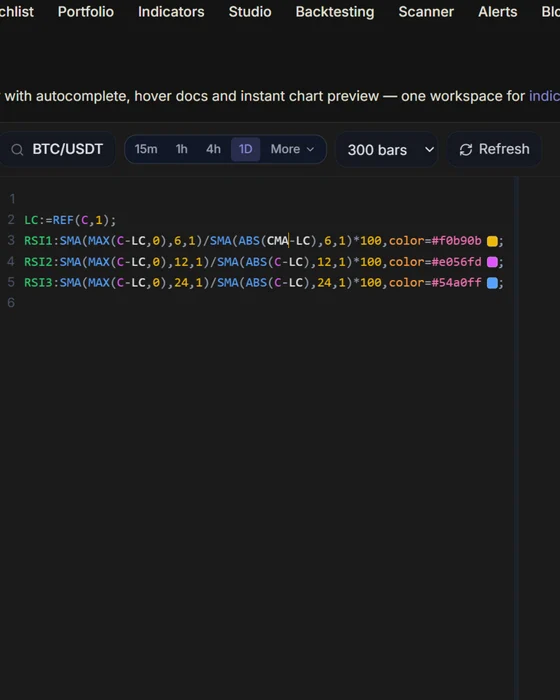
Task: Place cursor on RSI3 label text
Action: pos(38,283)
